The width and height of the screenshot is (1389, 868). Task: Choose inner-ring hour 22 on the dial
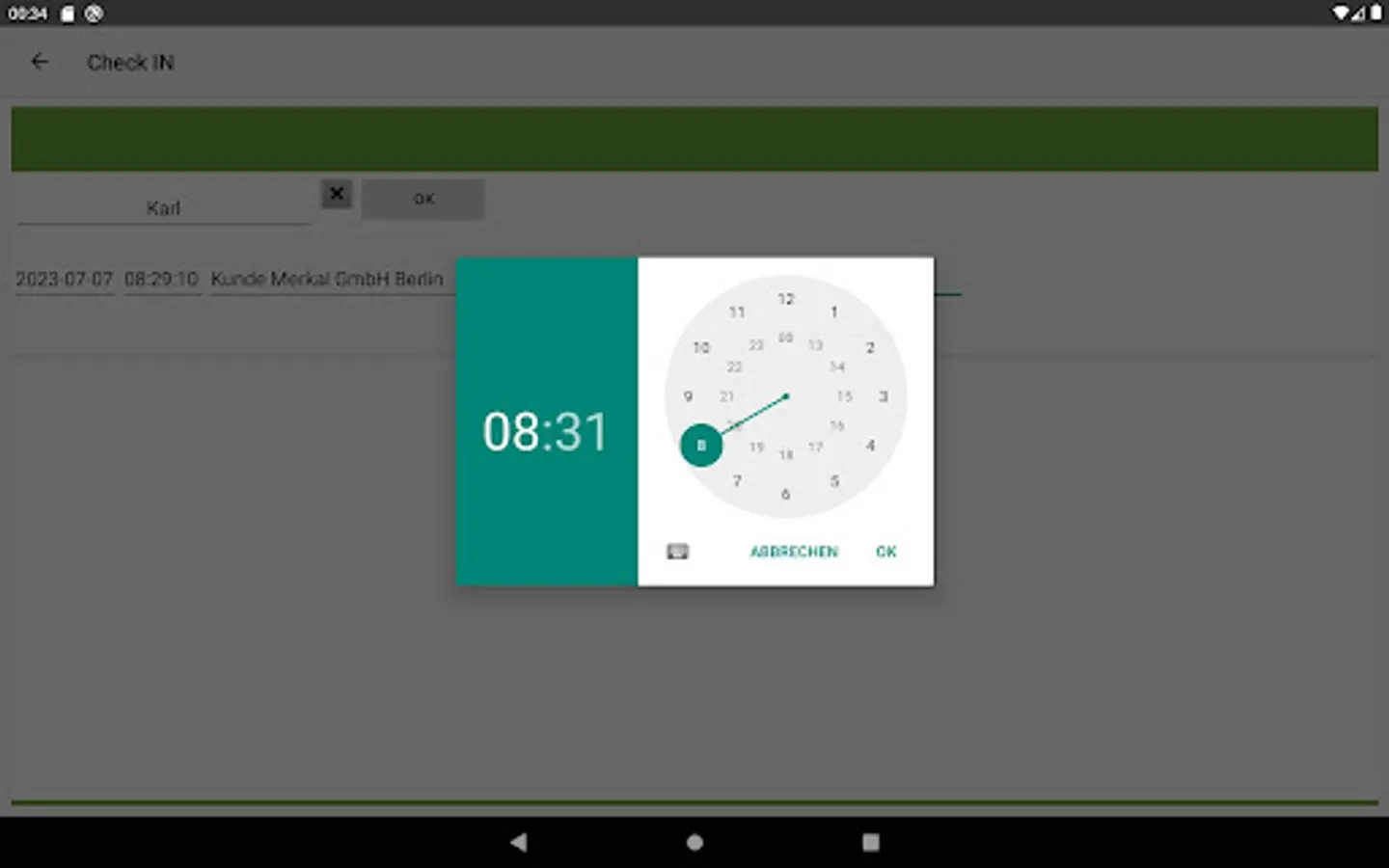coord(735,366)
